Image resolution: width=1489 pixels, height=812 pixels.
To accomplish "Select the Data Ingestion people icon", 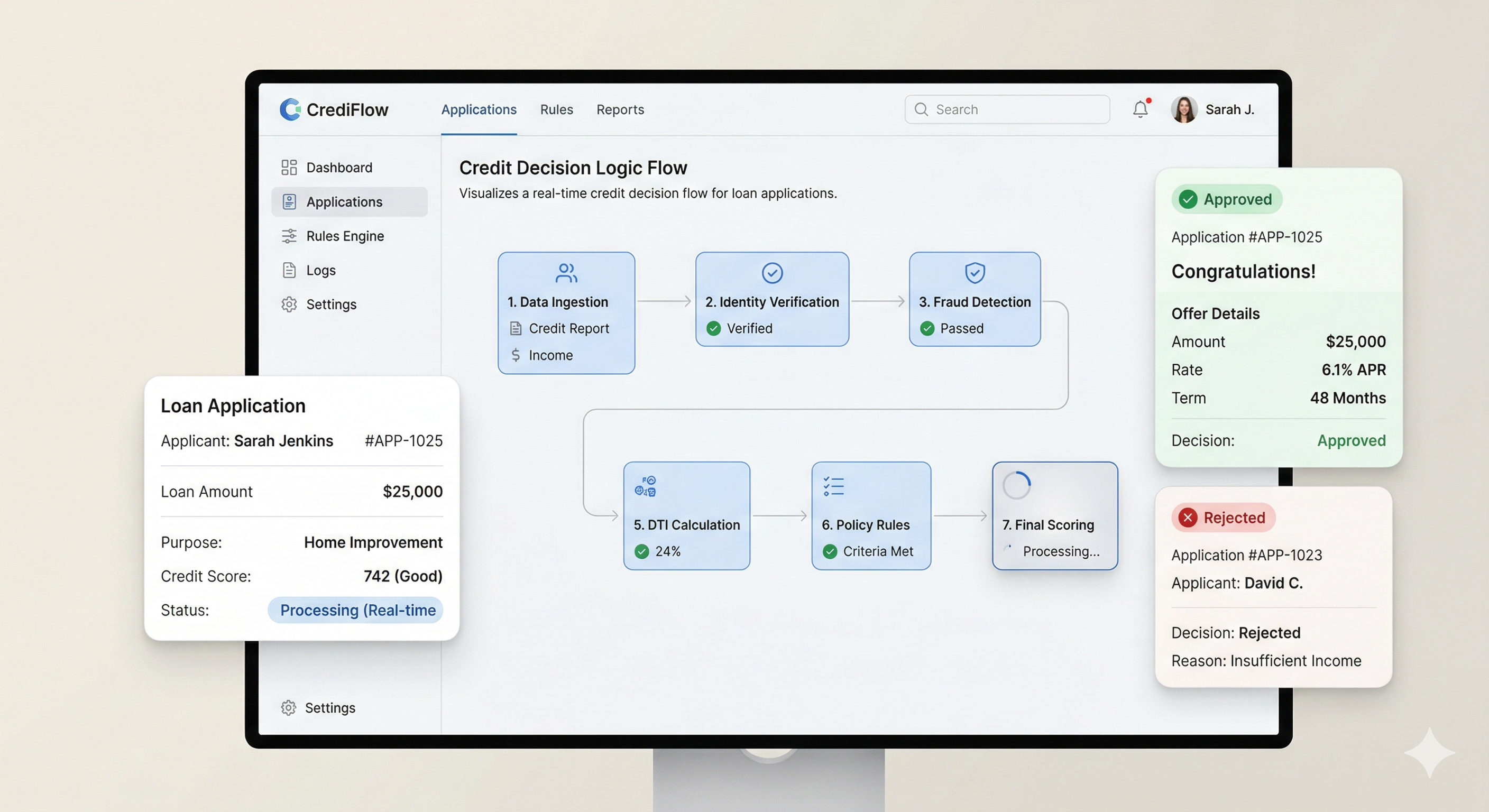I will coord(566,273).
